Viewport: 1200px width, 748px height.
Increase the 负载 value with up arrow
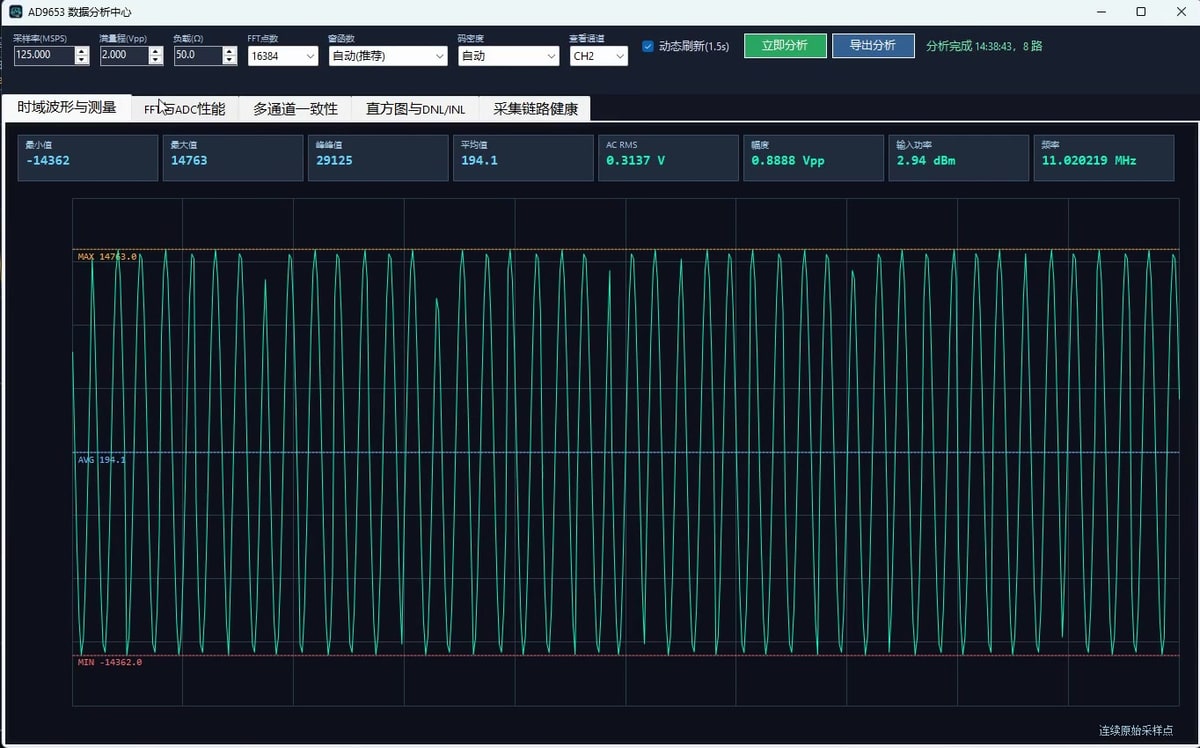coord(230,51)
